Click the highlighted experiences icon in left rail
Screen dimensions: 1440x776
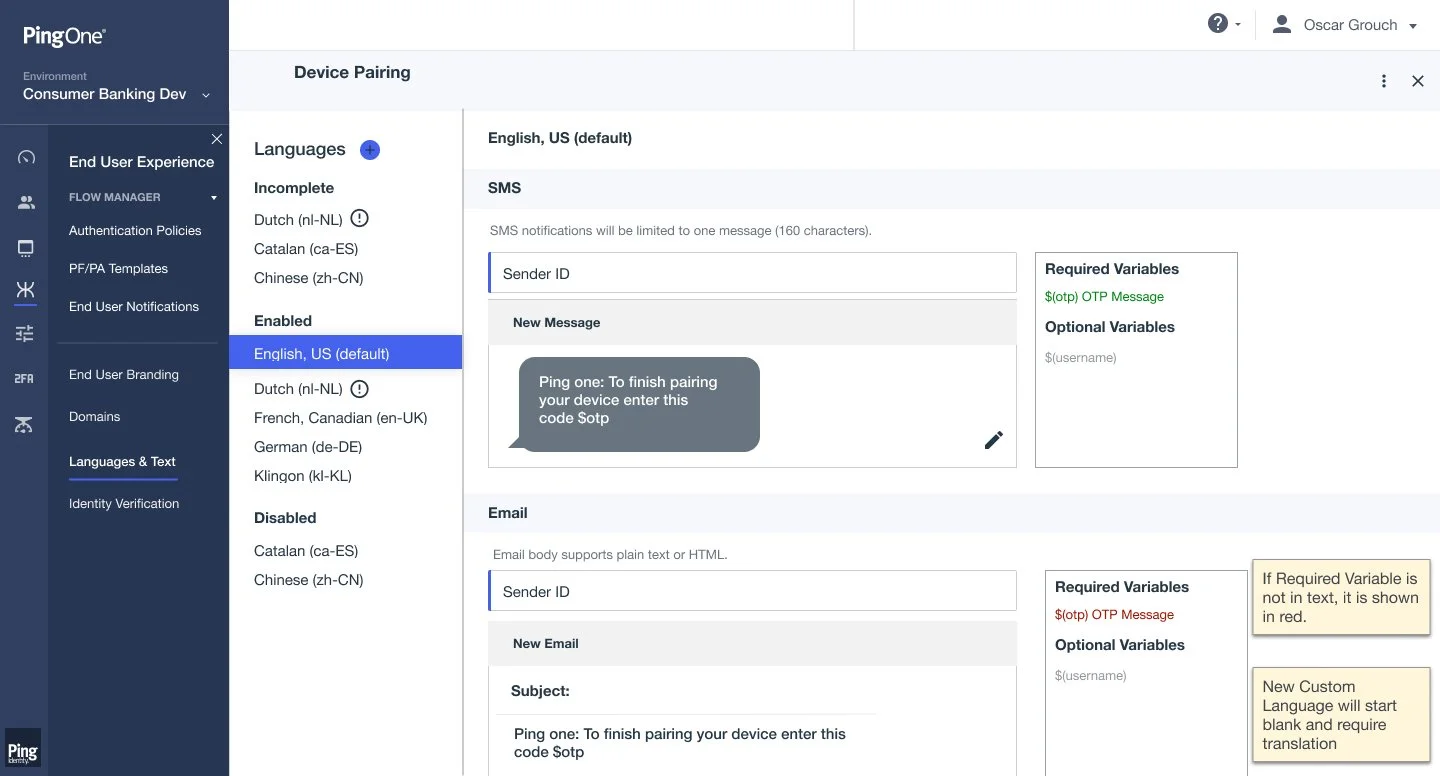pos(26,290)
